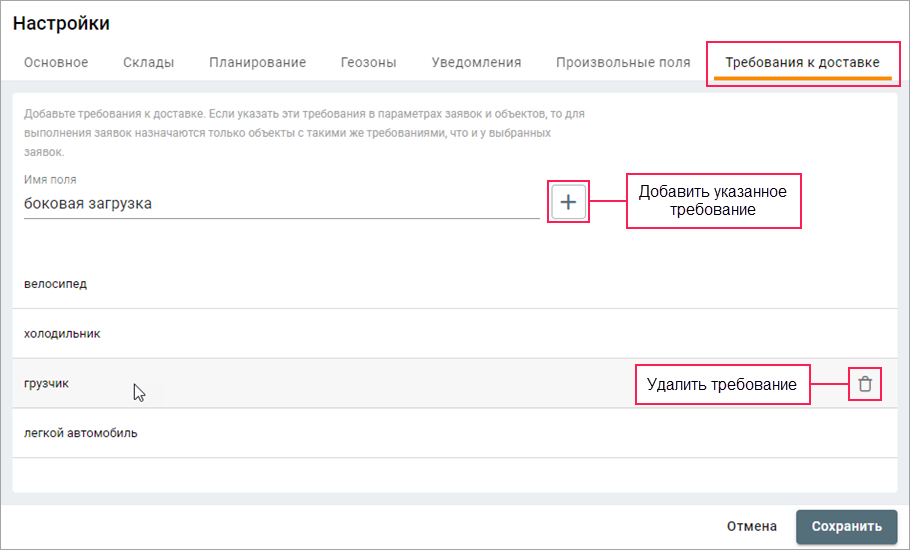The height and width of the screenshot is (550, 910).
Task: Open the Уведомления tab
Action: pos(476,62)
